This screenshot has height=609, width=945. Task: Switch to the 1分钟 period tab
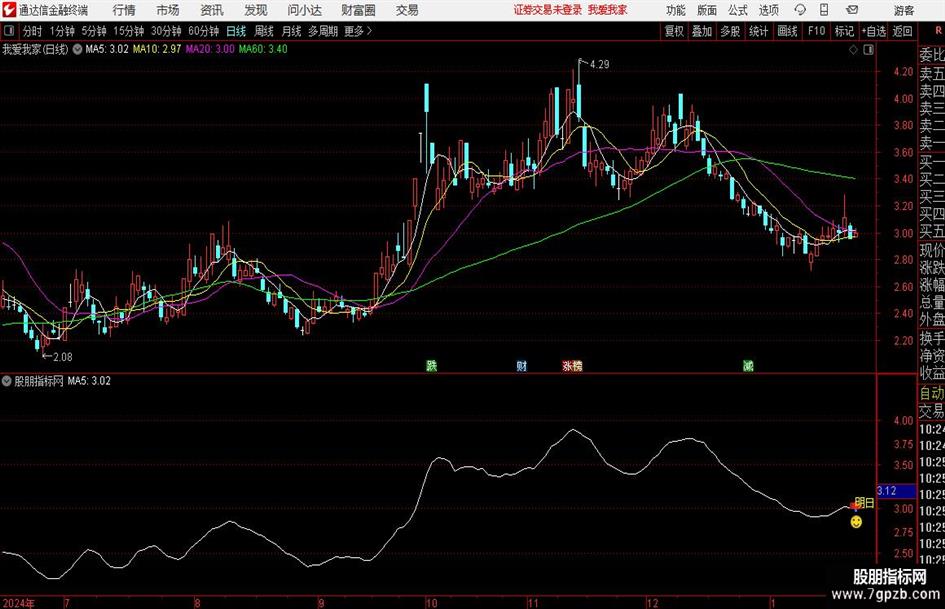61,31
